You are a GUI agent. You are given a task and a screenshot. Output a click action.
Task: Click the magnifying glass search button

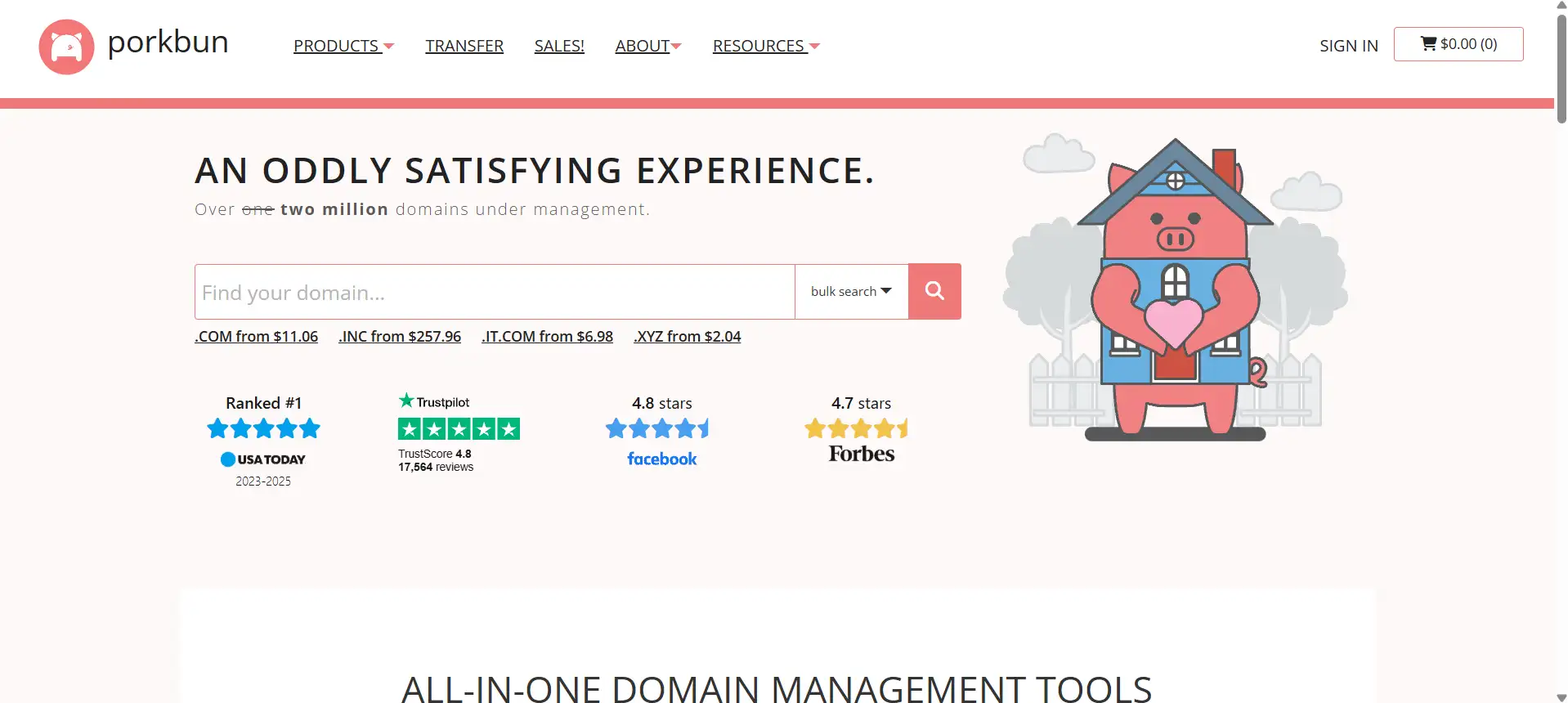point(934,291)
